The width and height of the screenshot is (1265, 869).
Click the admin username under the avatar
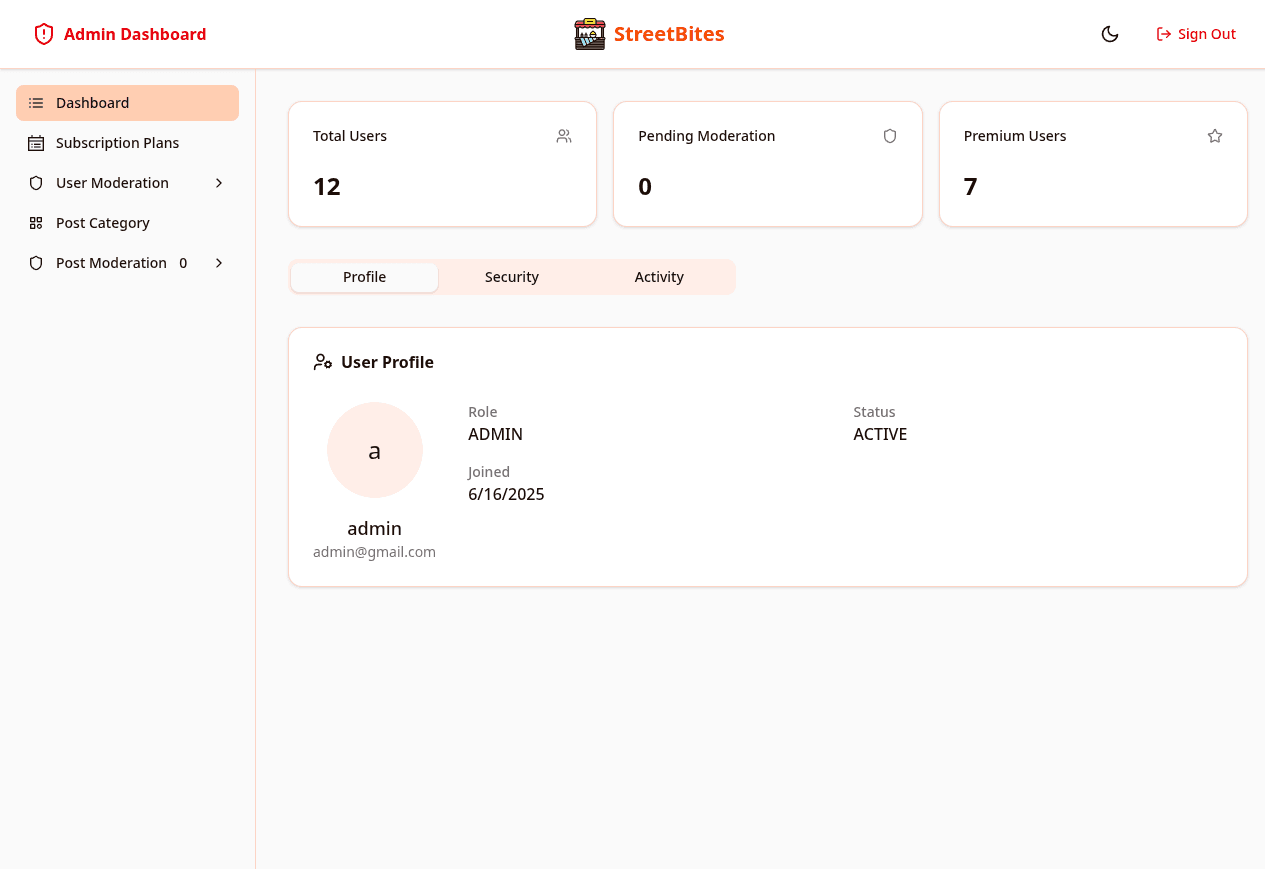point(375,528)
